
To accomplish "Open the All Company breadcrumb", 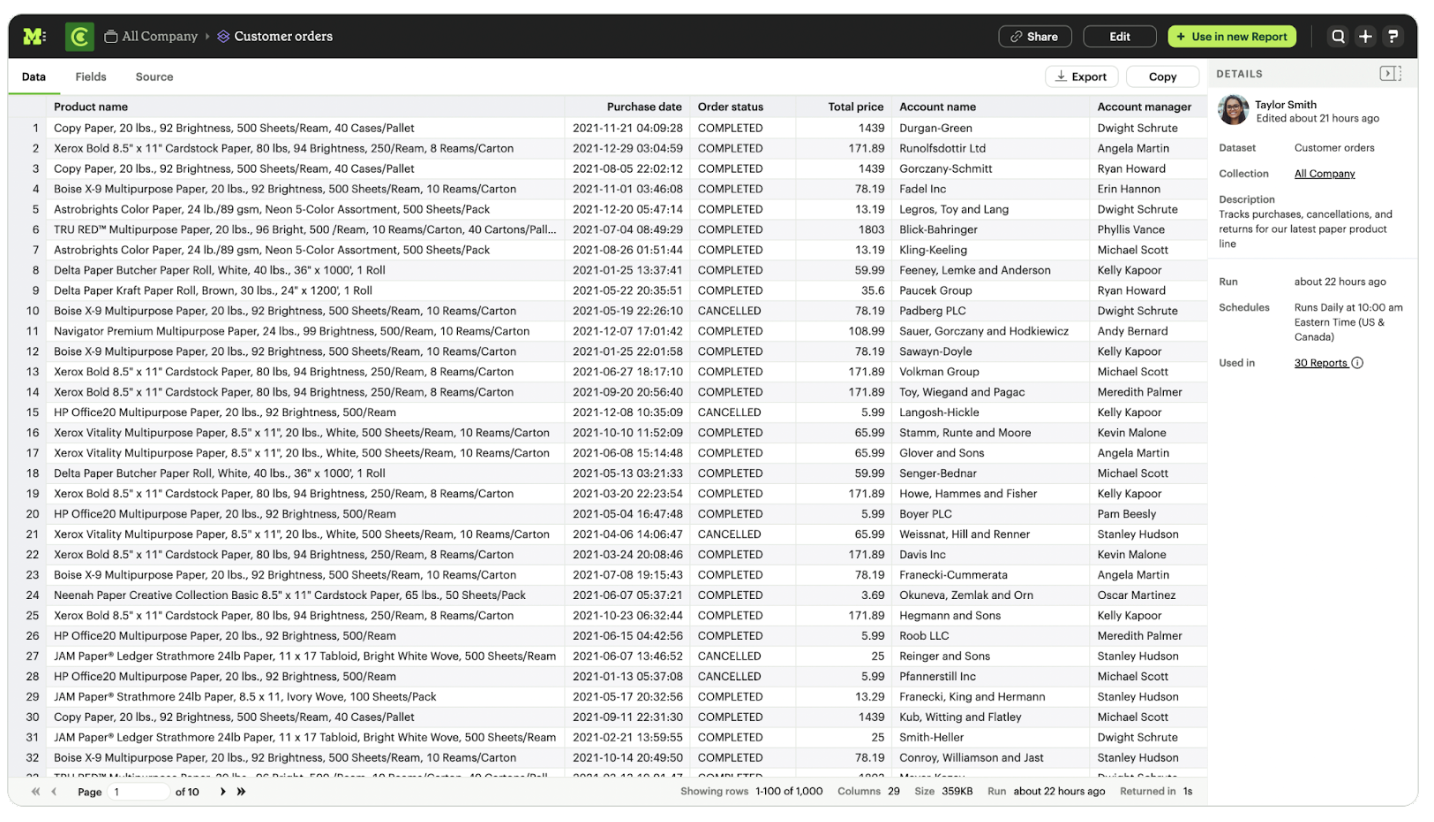I will pyautogui.click(x=151, y=36).
